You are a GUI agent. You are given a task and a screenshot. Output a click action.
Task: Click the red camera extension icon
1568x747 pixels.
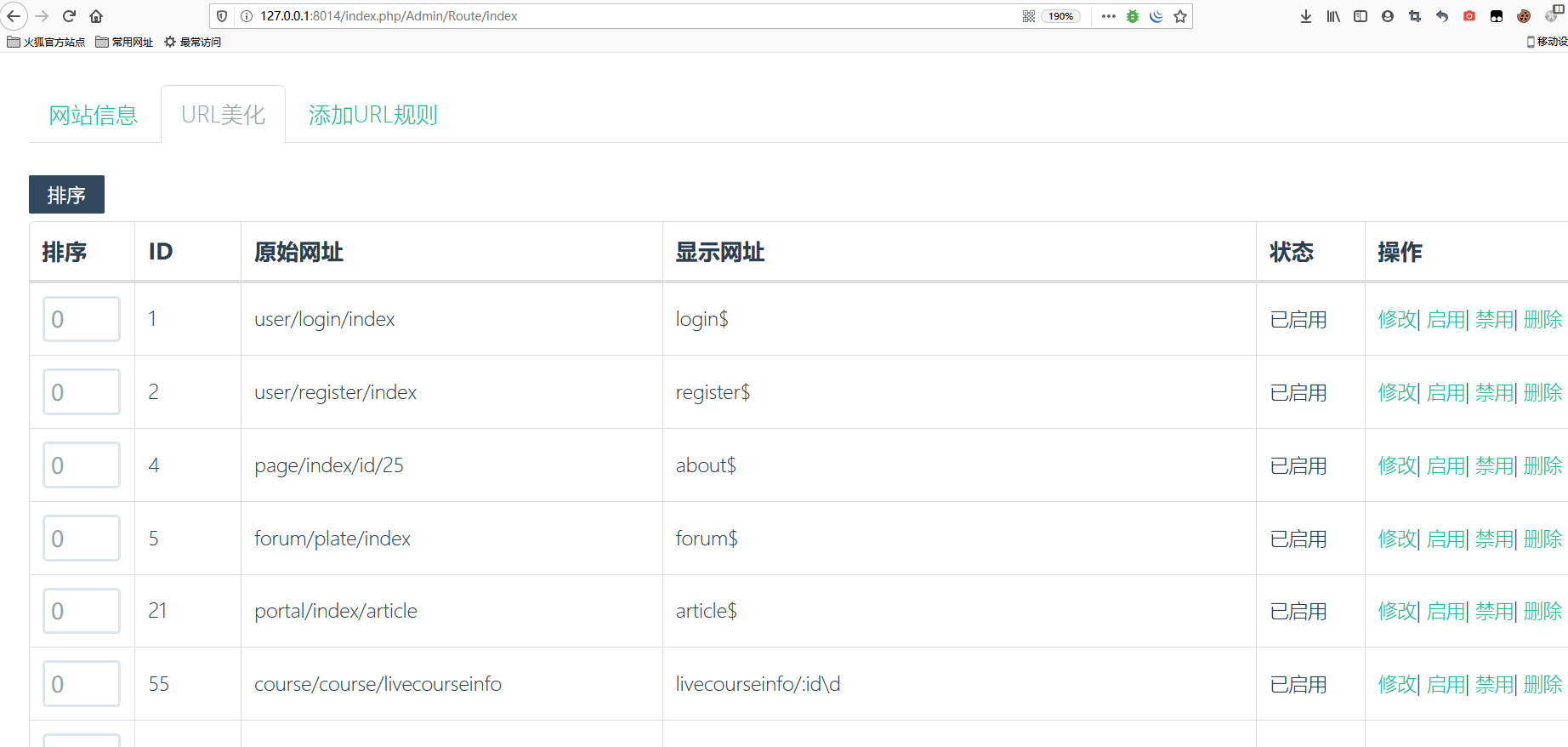[1469, 16]
